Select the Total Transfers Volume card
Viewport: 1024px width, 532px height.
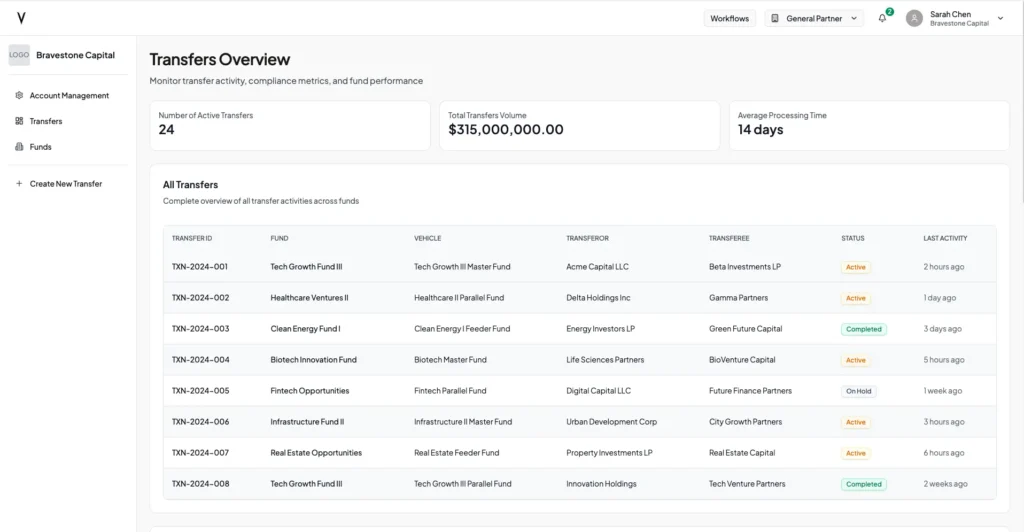click(579, 125)
